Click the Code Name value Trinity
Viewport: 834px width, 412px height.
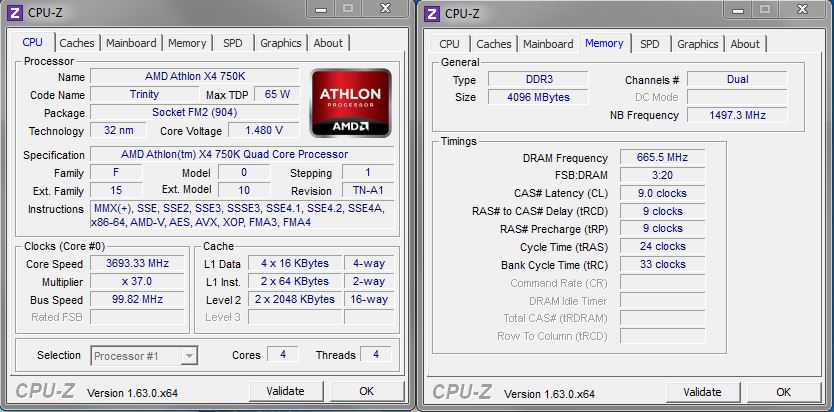tap(144, 95)
